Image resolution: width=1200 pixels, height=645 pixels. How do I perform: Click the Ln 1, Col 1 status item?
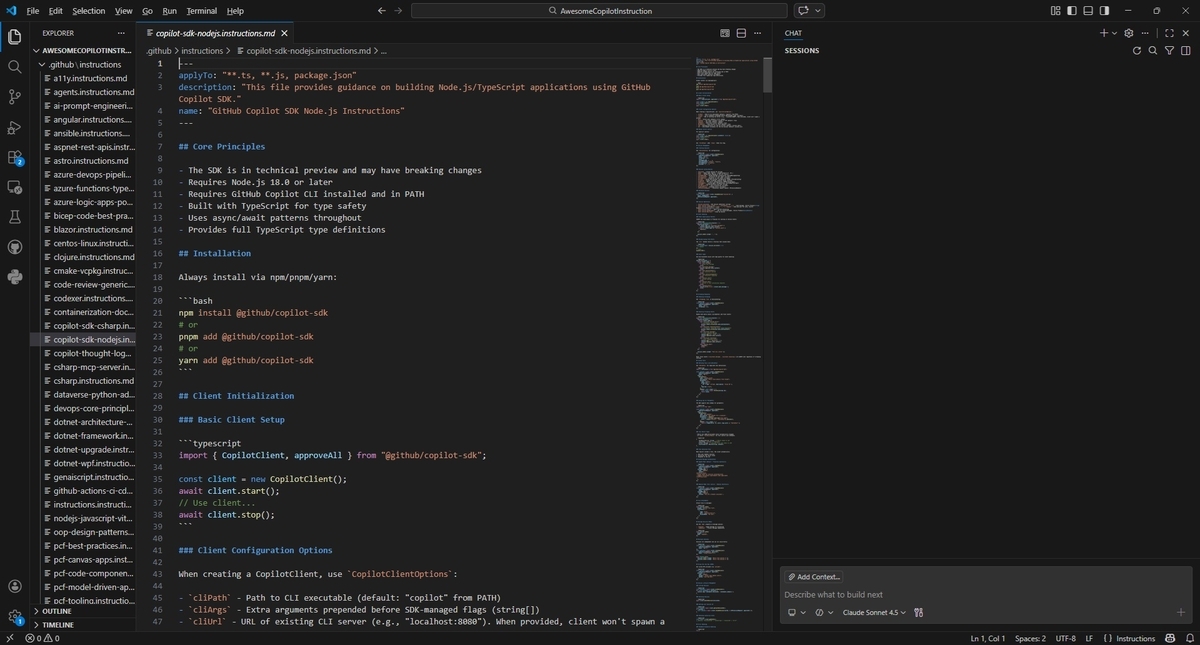coord(987,638)
